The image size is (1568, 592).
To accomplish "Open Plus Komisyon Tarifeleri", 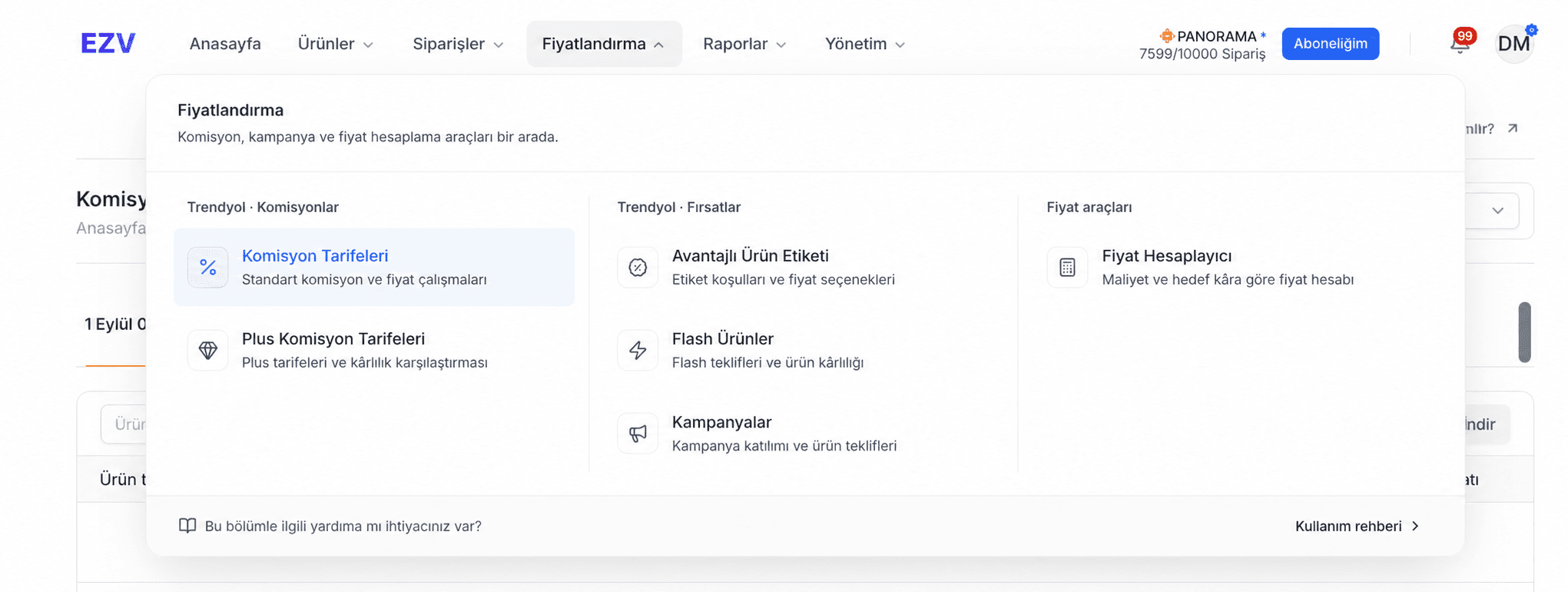I will coord(374,350).
